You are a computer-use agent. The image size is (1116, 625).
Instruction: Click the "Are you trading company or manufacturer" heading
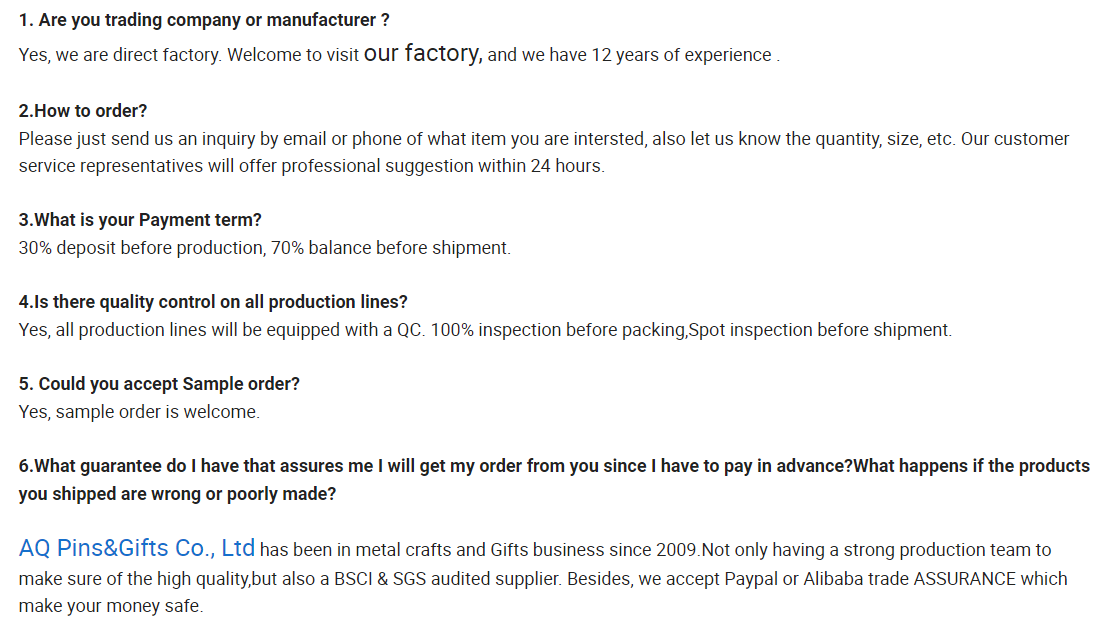click(204, 20)
